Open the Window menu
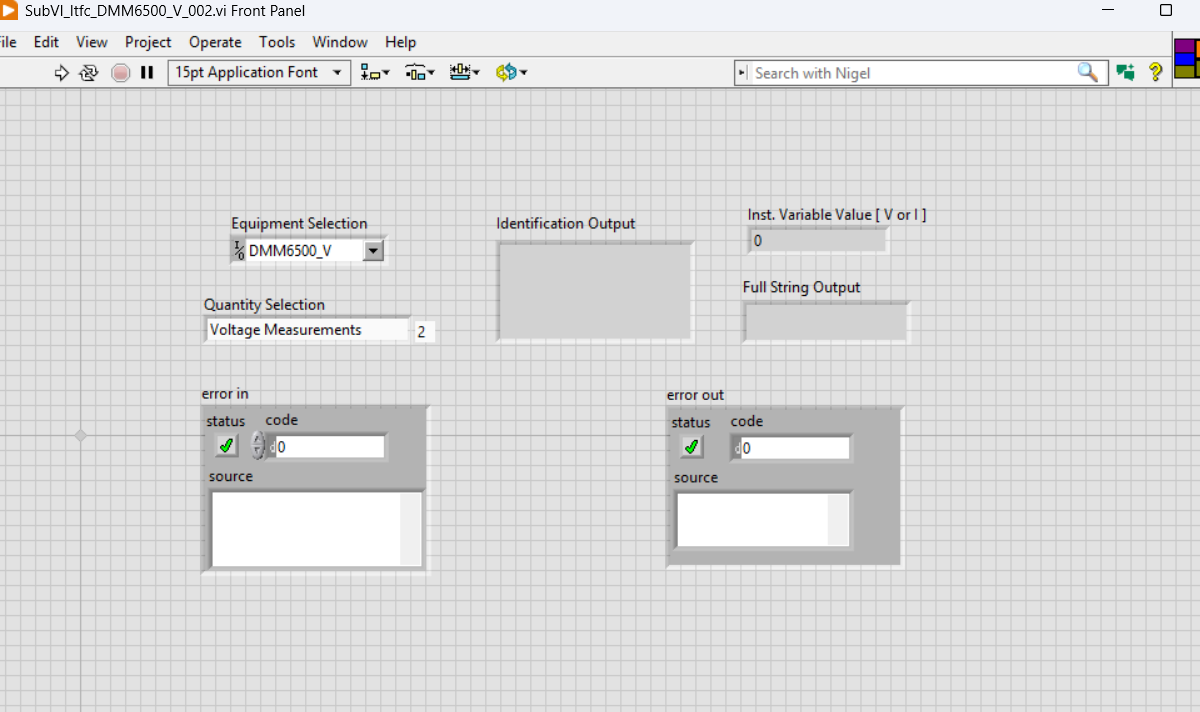 tap(340, 42)
